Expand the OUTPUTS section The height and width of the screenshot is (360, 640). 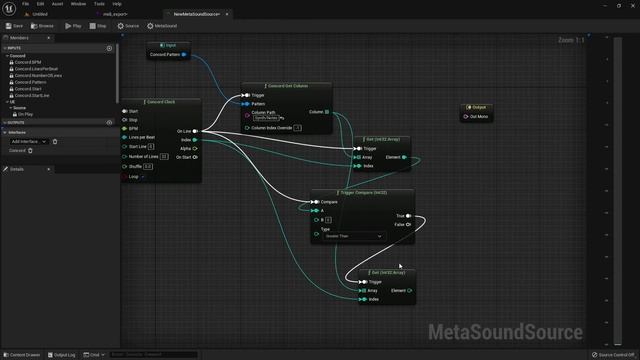[4, 122]
